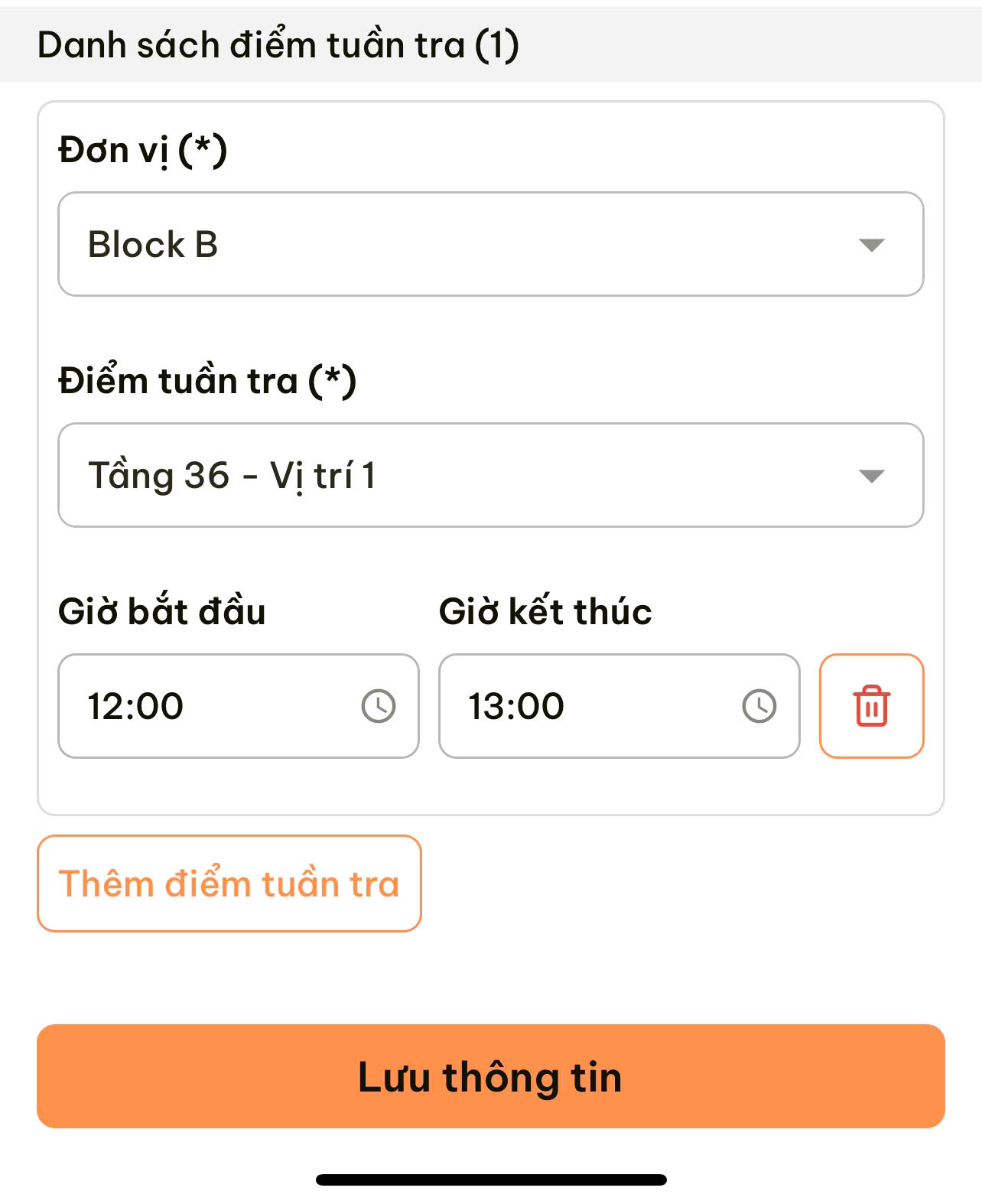Expand the Điểm tuần tra dropdown arrow
982x1204 pixels.
[x=871, y=476]
